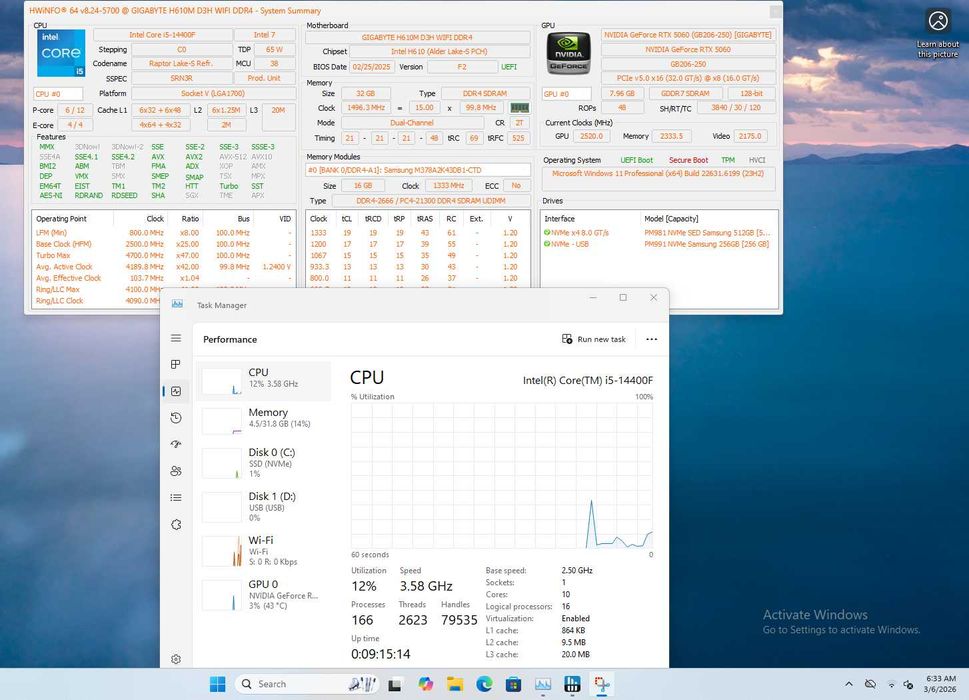969x700 pixels.
Task: Click the Windows taskbar Search box
Action: tap(308, 684)
